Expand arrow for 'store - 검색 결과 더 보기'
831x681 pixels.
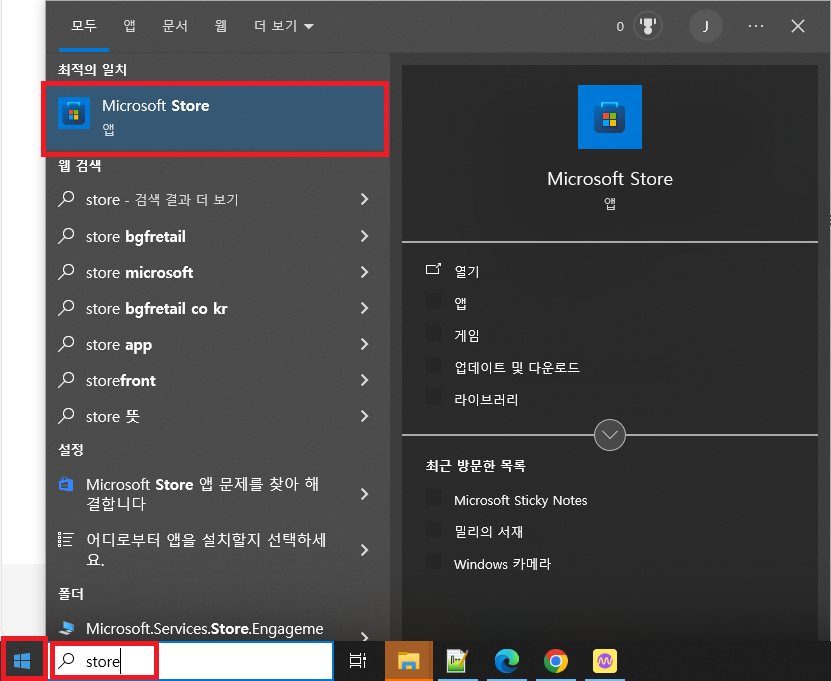pos(364,199)
